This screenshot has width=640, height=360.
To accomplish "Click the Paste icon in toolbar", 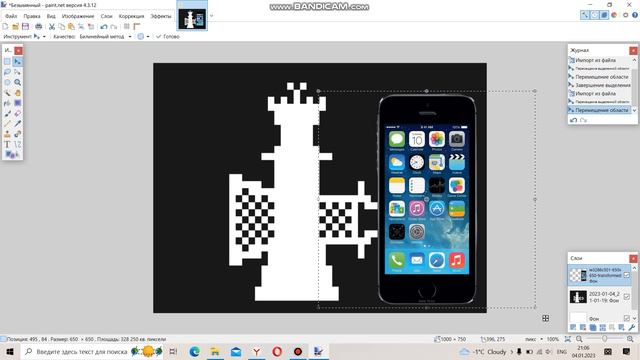I will 71,27.
